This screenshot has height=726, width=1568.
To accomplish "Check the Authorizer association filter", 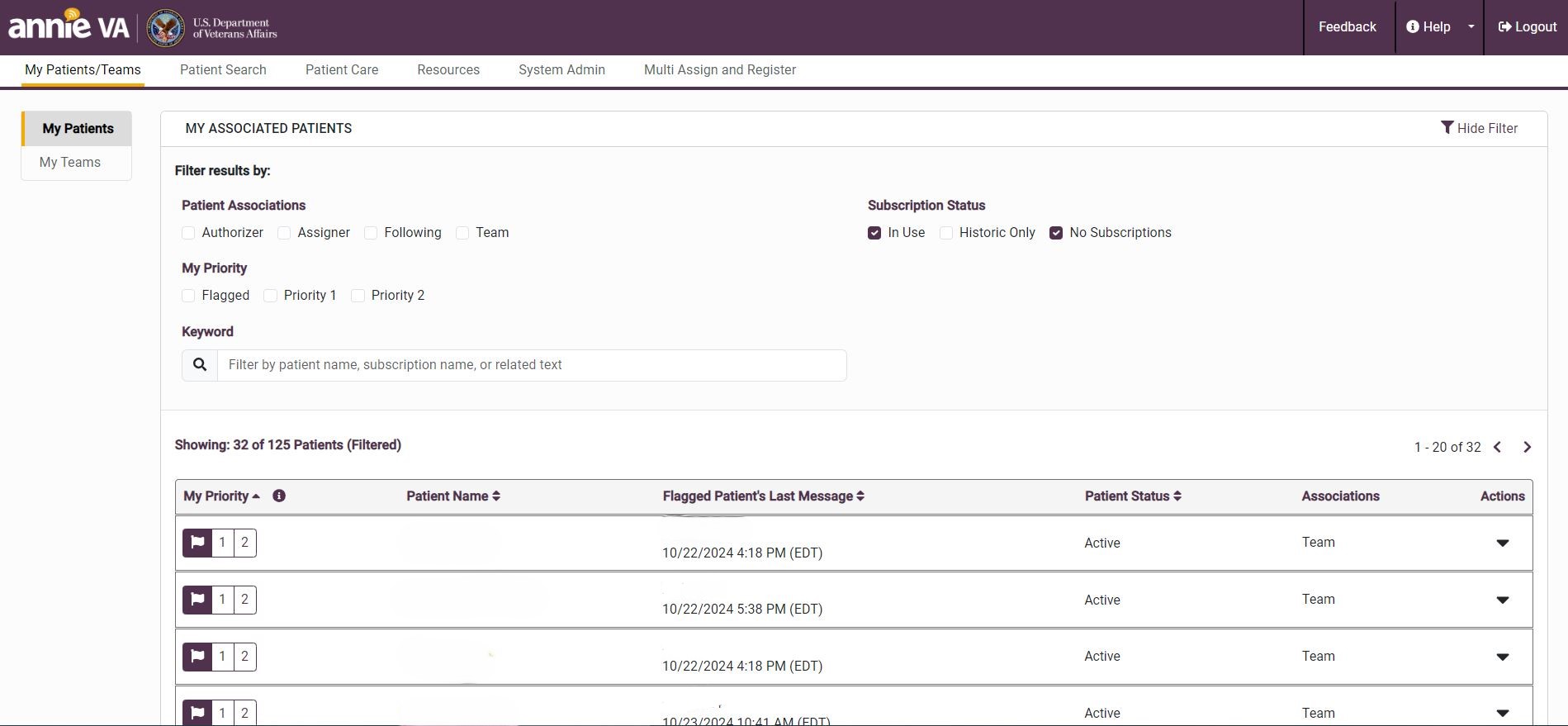I will (188, 233).
